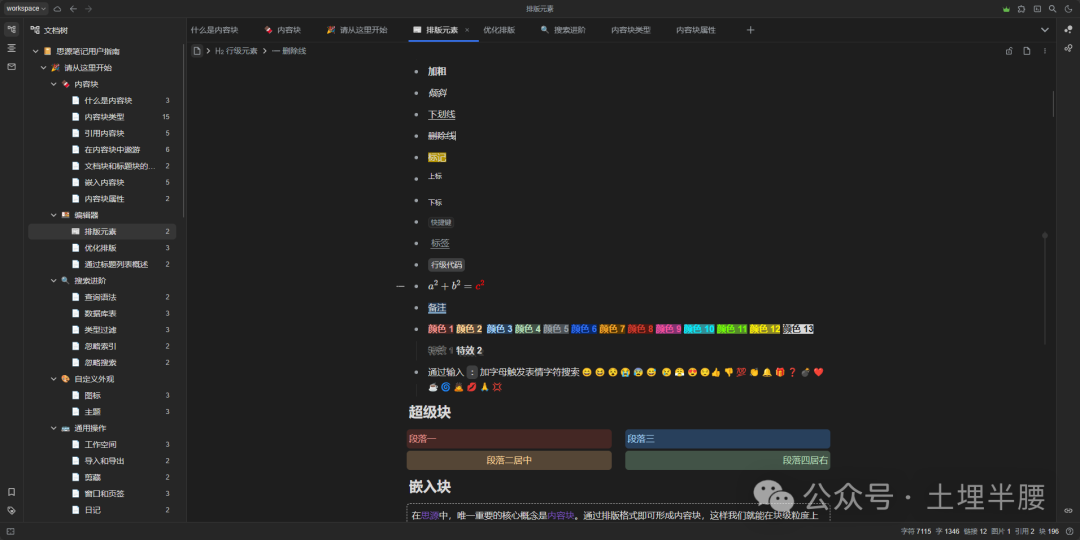Open the outline dock icon
This screenshot has height=540, width=1080.
[11, 48]
